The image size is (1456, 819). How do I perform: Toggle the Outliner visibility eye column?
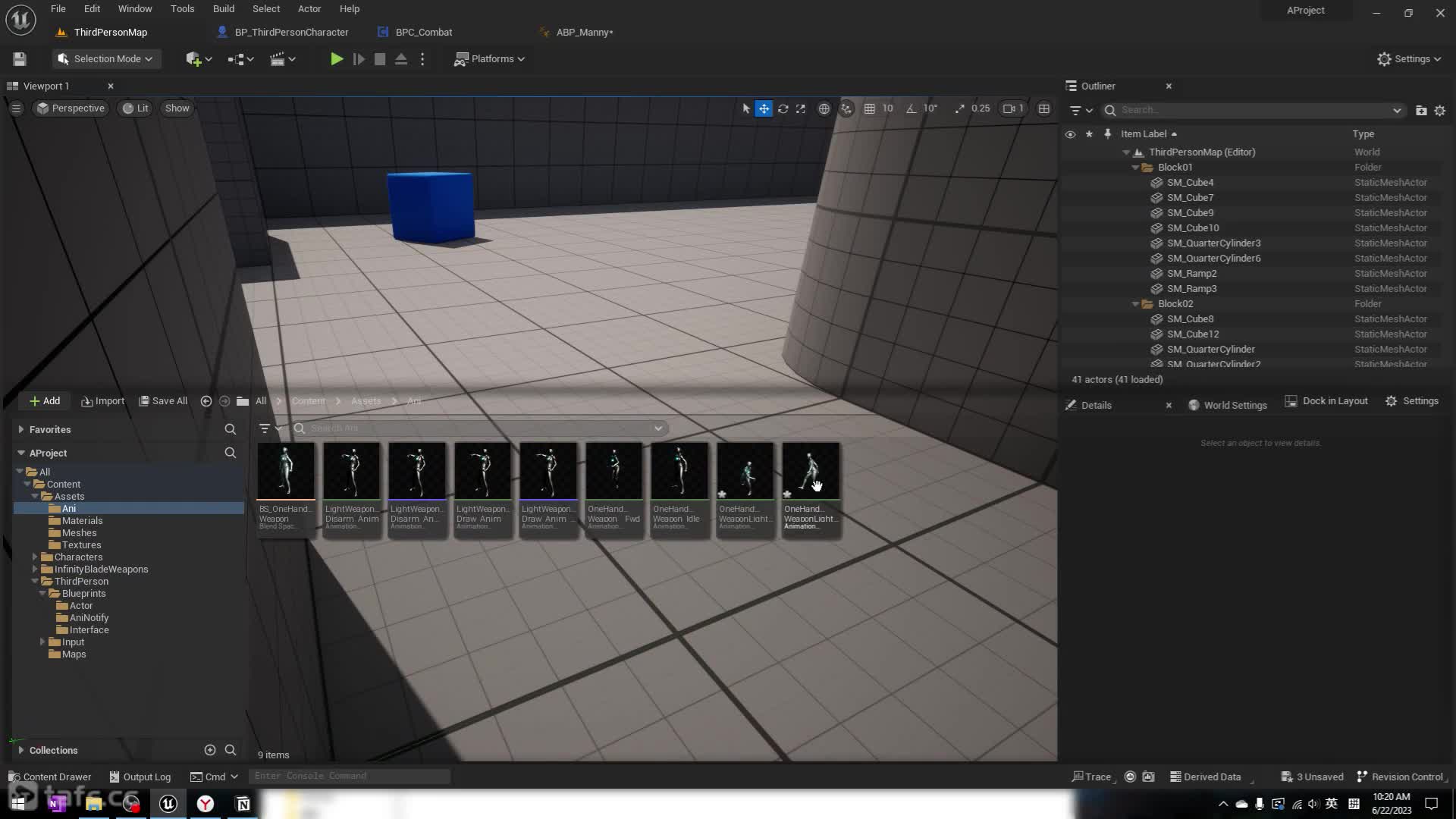tap(1070, 134)
